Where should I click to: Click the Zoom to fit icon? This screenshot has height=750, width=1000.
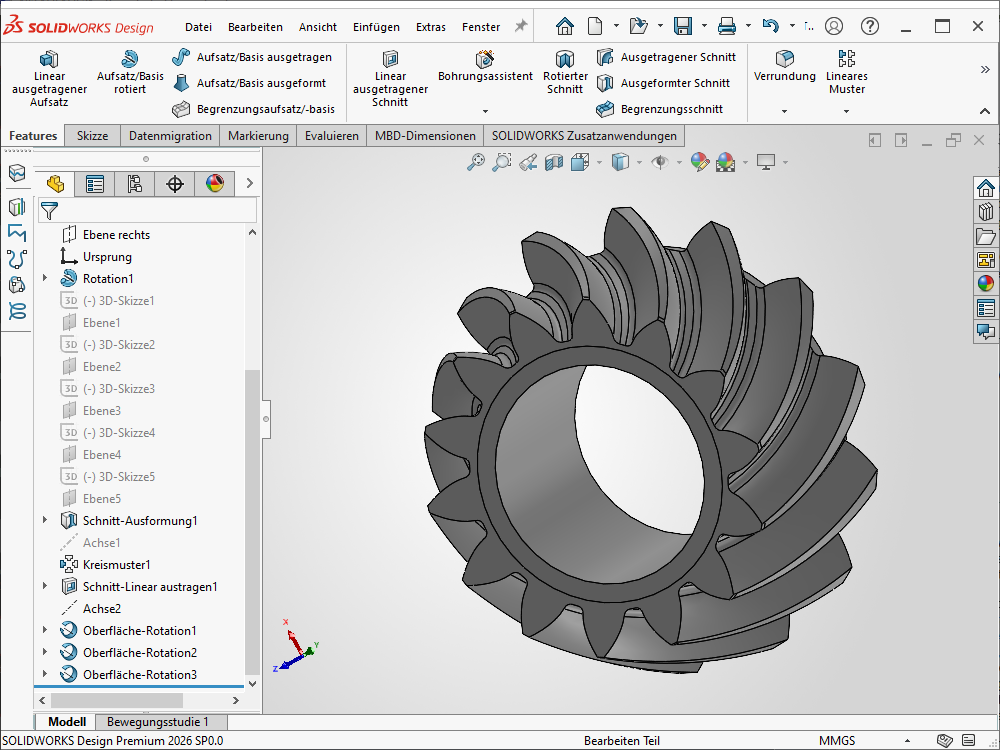(476, 161)
